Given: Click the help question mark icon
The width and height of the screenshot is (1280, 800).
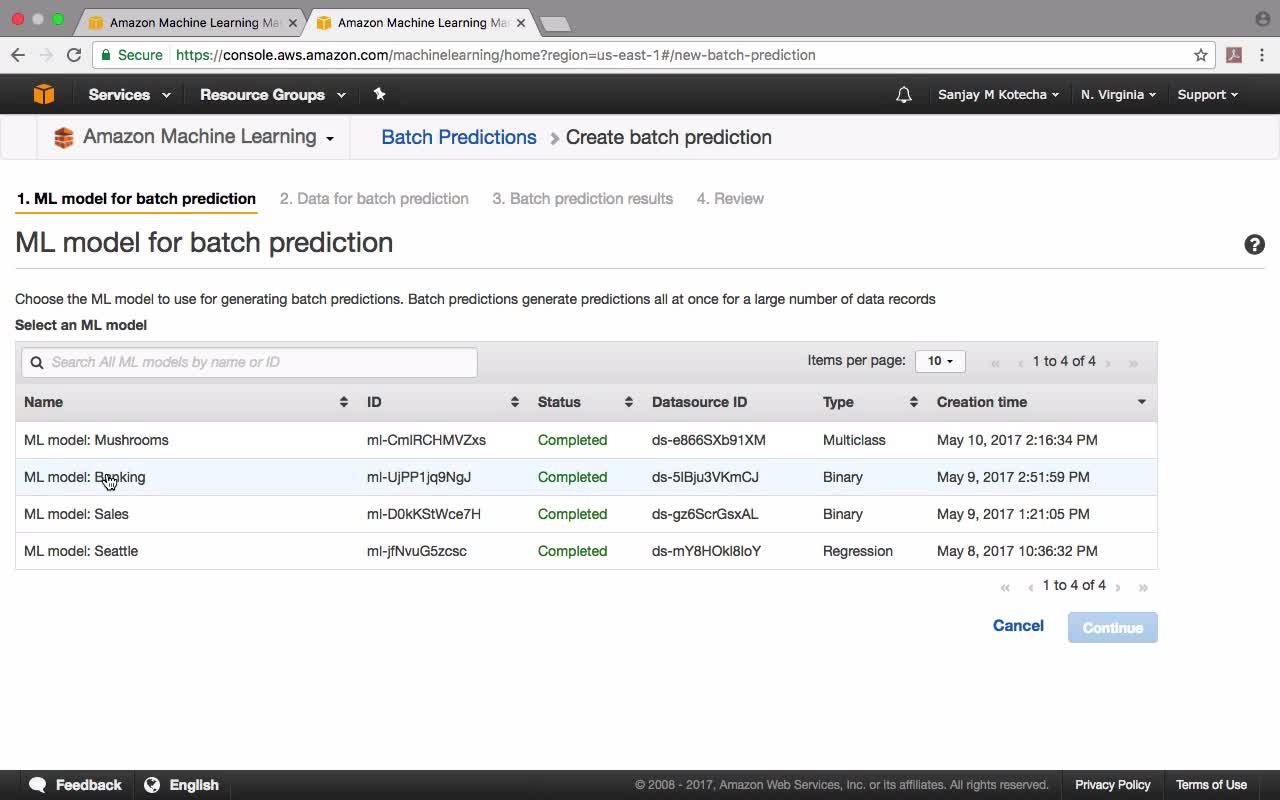Looking at the screenshot, I should pos(1254,245).
